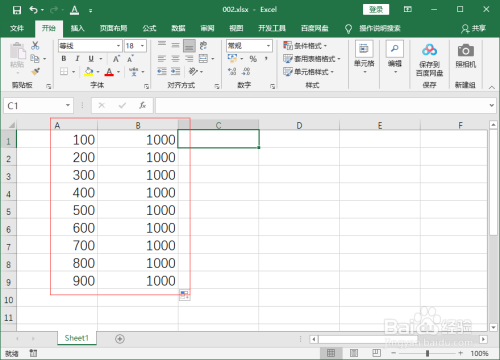Click Save to Baidu Netdisk button
Viewport: 500px width, 360px height.
(x=429, y=60)
